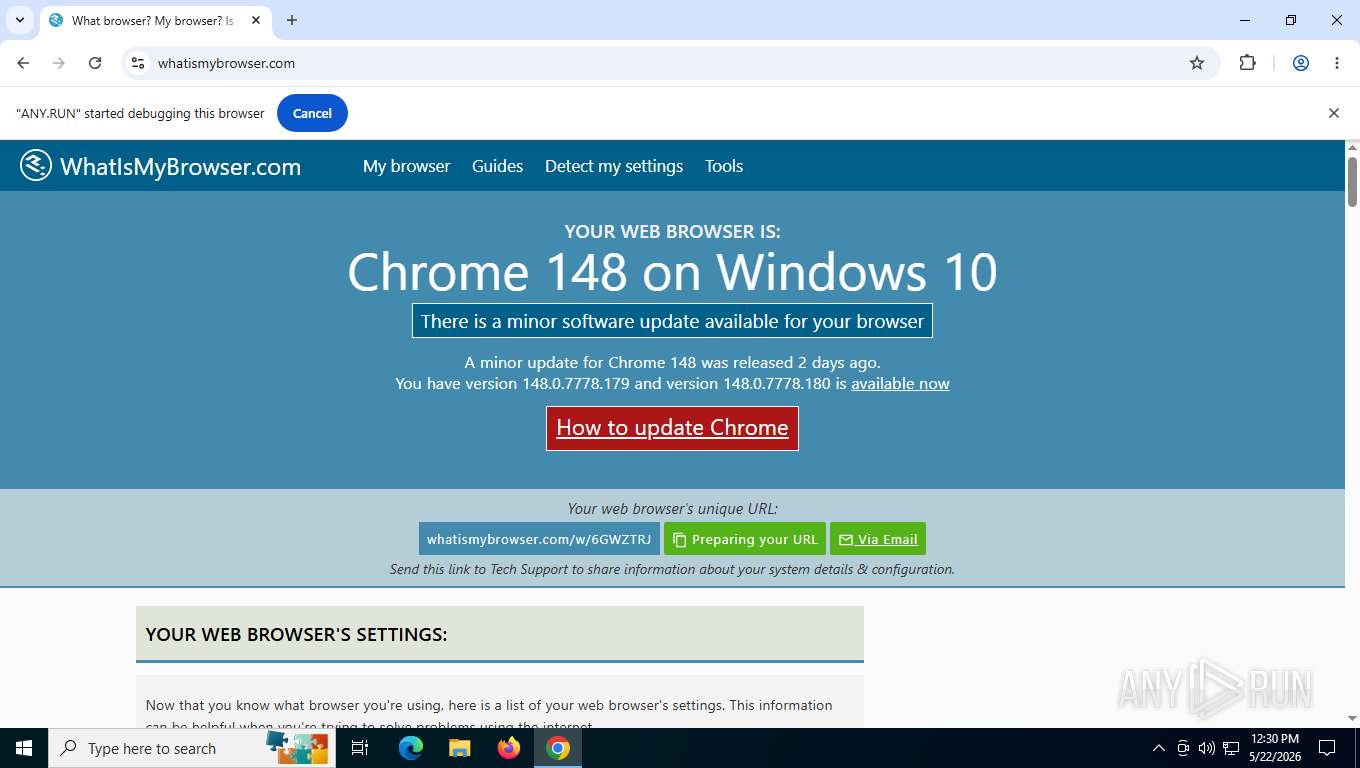Cancel ANY.RUN debugging
Screen dimensions: 1360x768
(312, 113)
